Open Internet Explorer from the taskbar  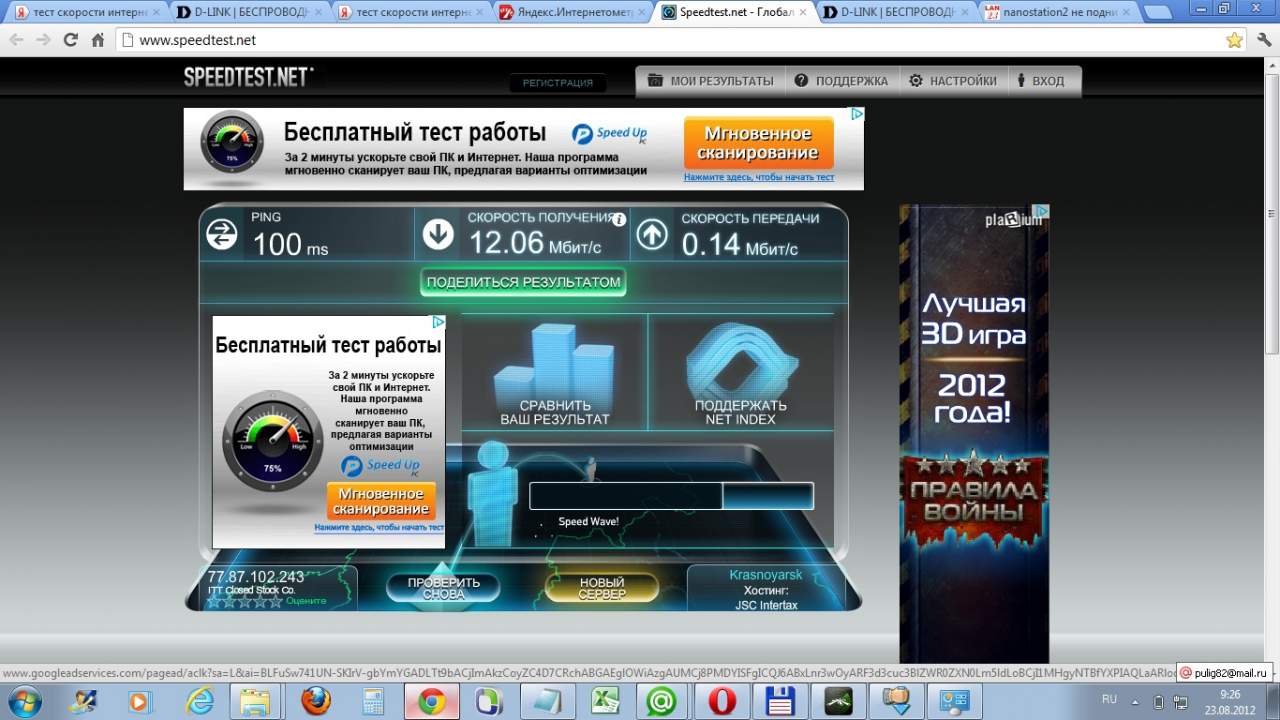(198, 701)
